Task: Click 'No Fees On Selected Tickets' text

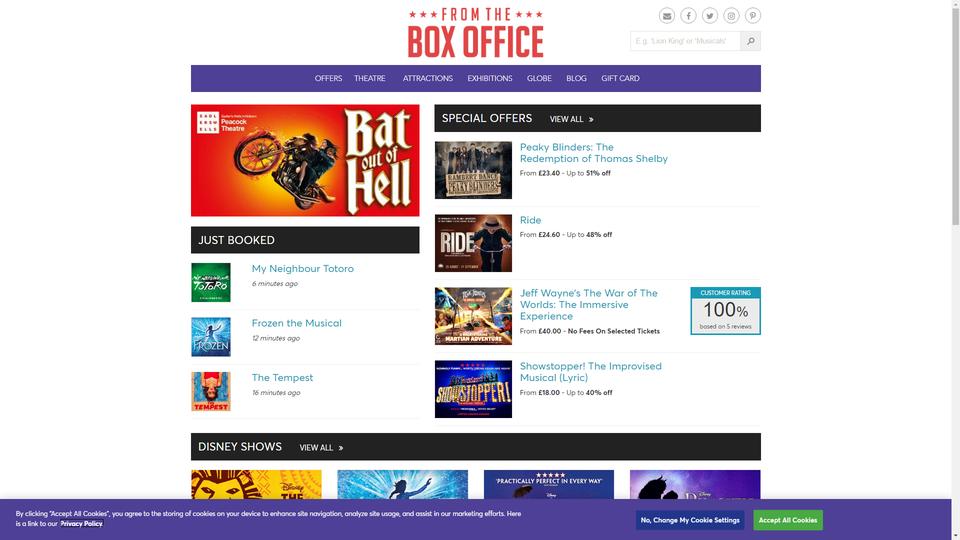Action: pos(613,331)
